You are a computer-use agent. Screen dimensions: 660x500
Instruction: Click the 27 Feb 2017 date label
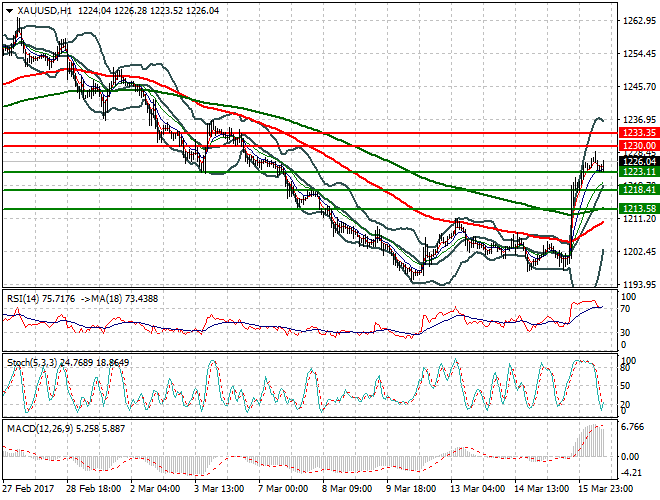[28, 490]
